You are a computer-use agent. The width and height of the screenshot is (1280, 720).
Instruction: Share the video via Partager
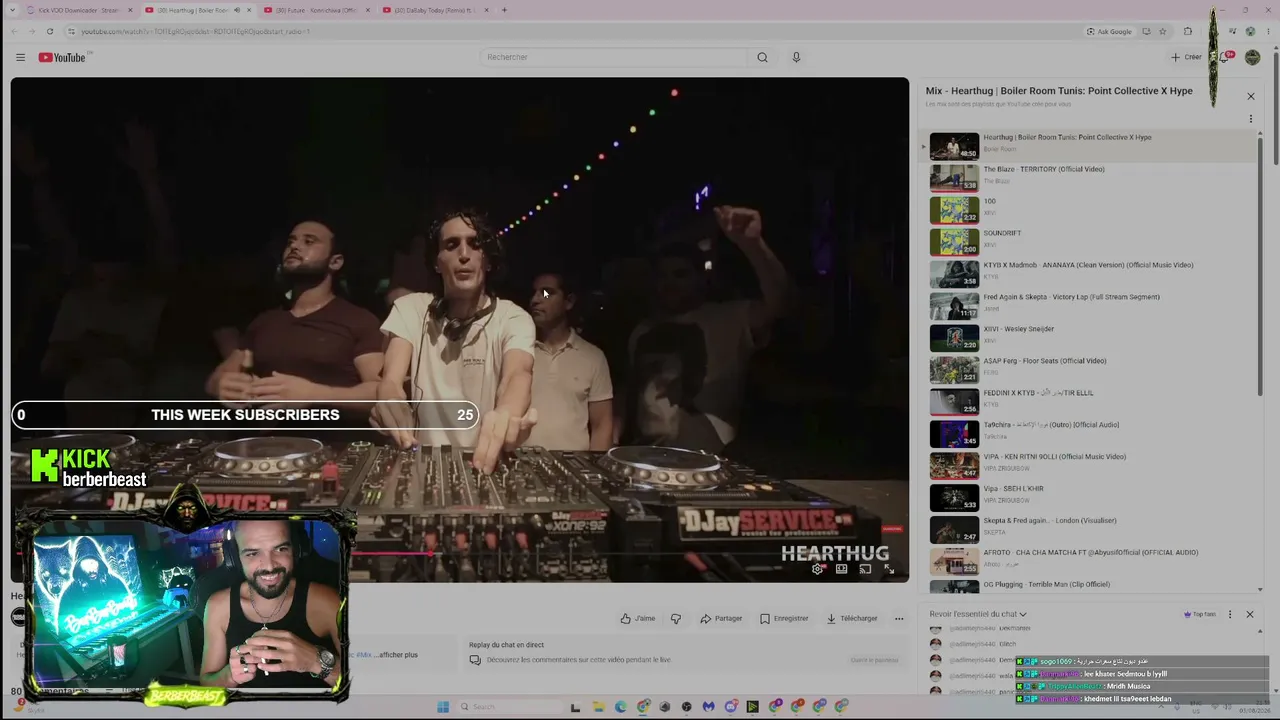click(x=721, y=618)
